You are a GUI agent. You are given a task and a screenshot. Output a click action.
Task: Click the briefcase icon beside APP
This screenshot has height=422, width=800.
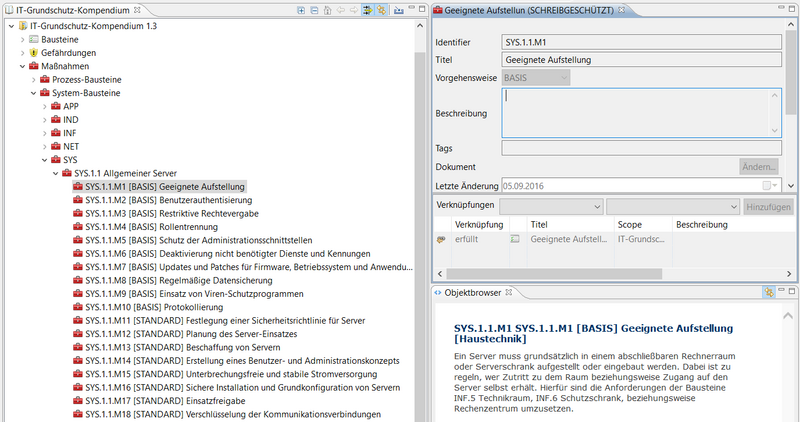[56, 106]
